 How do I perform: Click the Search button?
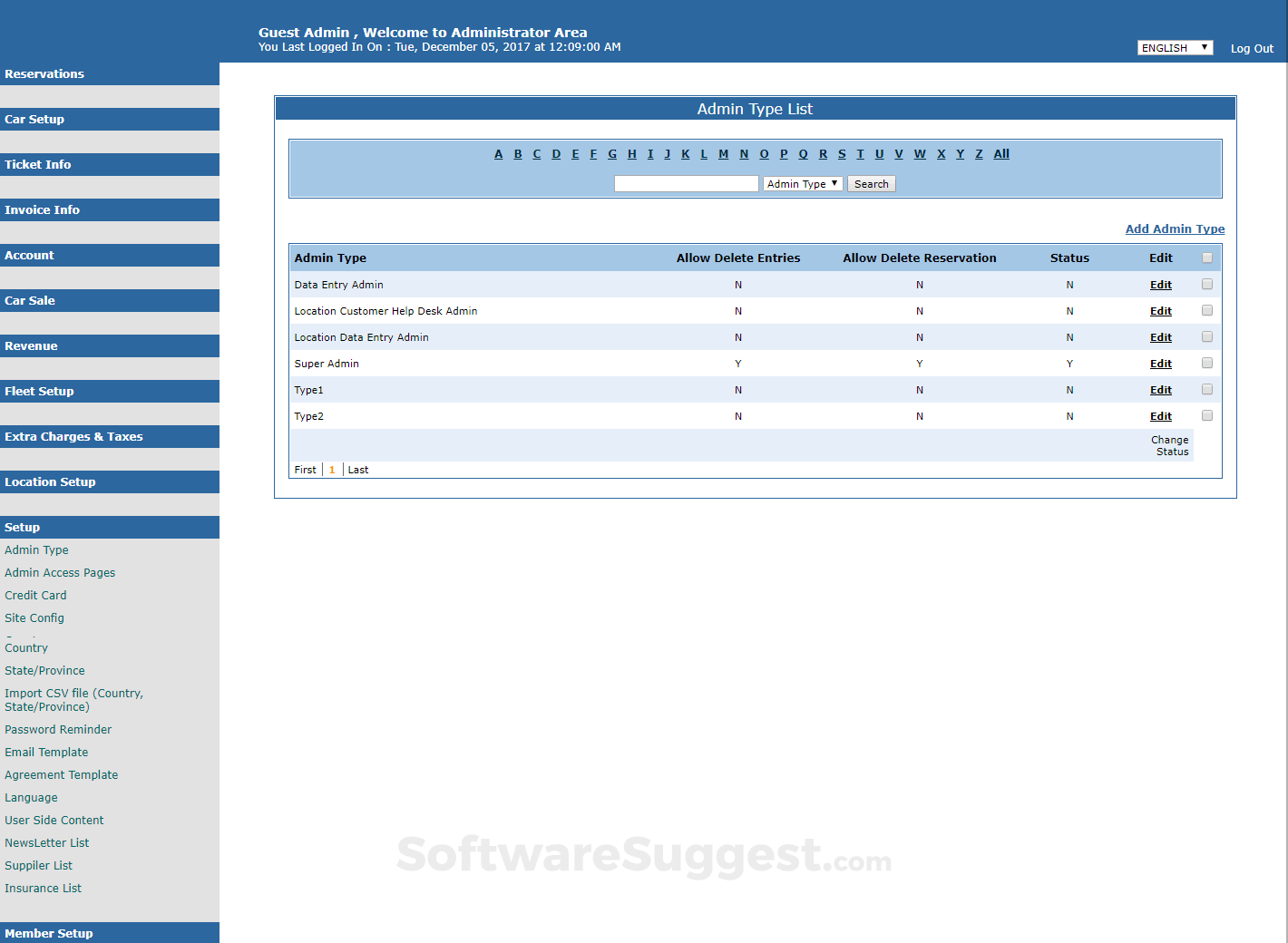pos(871,183)
